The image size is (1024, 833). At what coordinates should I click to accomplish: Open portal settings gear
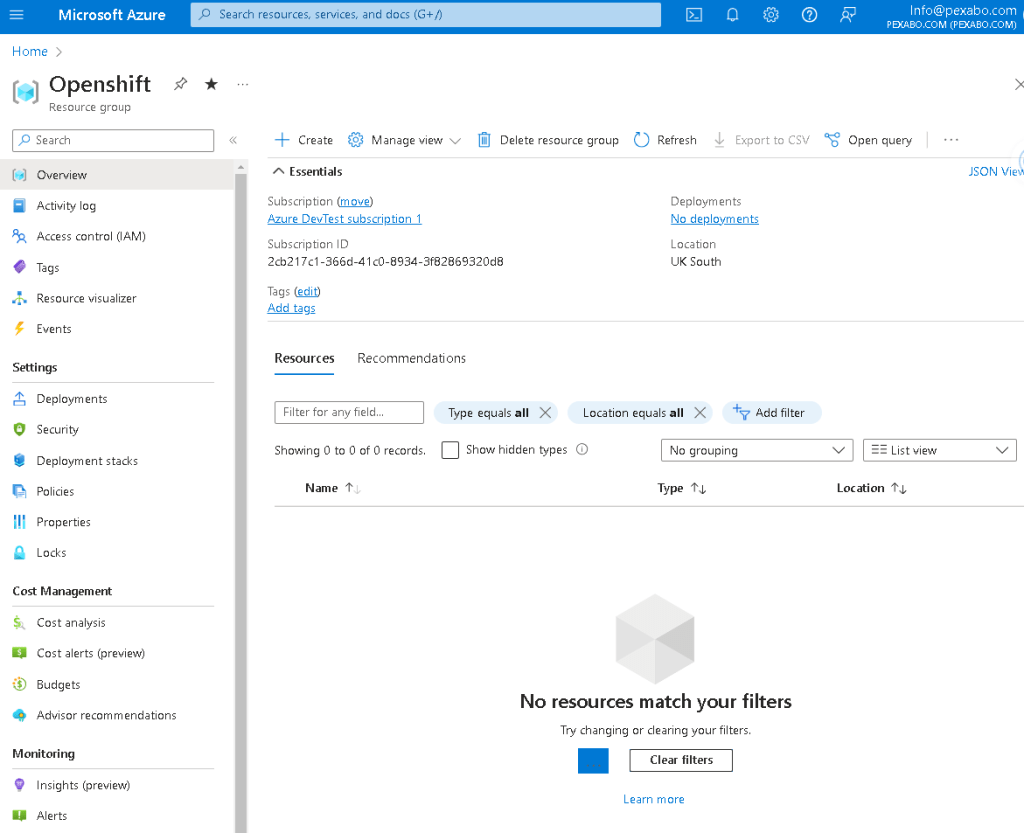pos(771,14)
